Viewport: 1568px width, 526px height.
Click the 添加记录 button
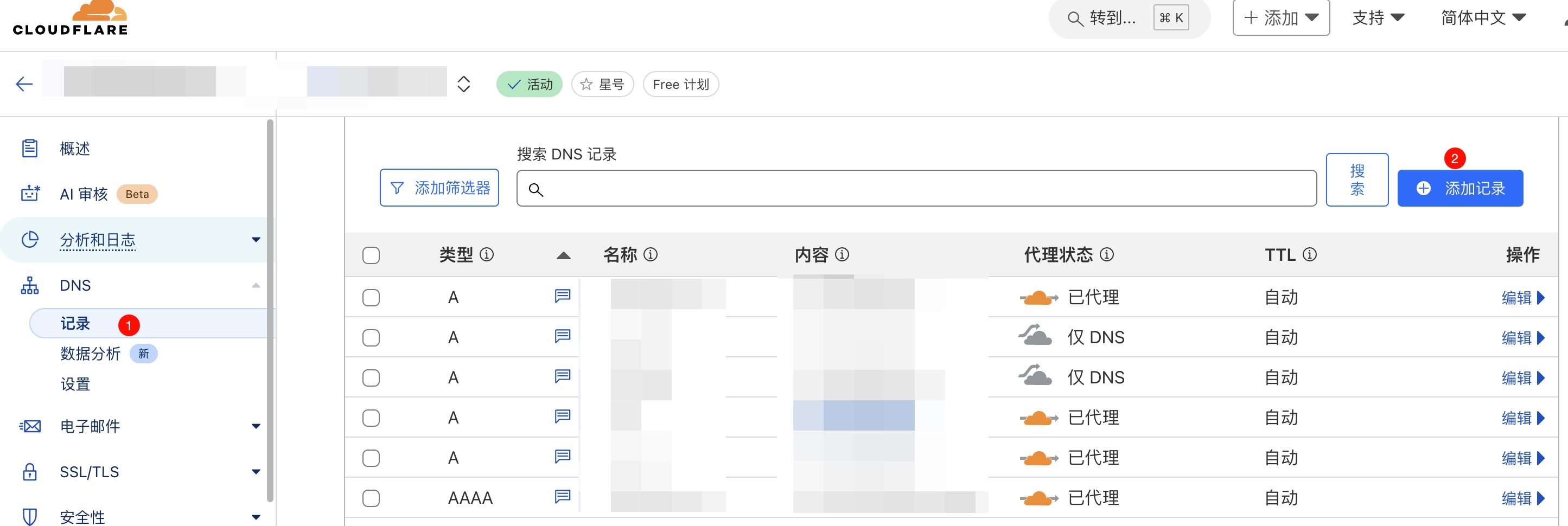pos(1459,188)
